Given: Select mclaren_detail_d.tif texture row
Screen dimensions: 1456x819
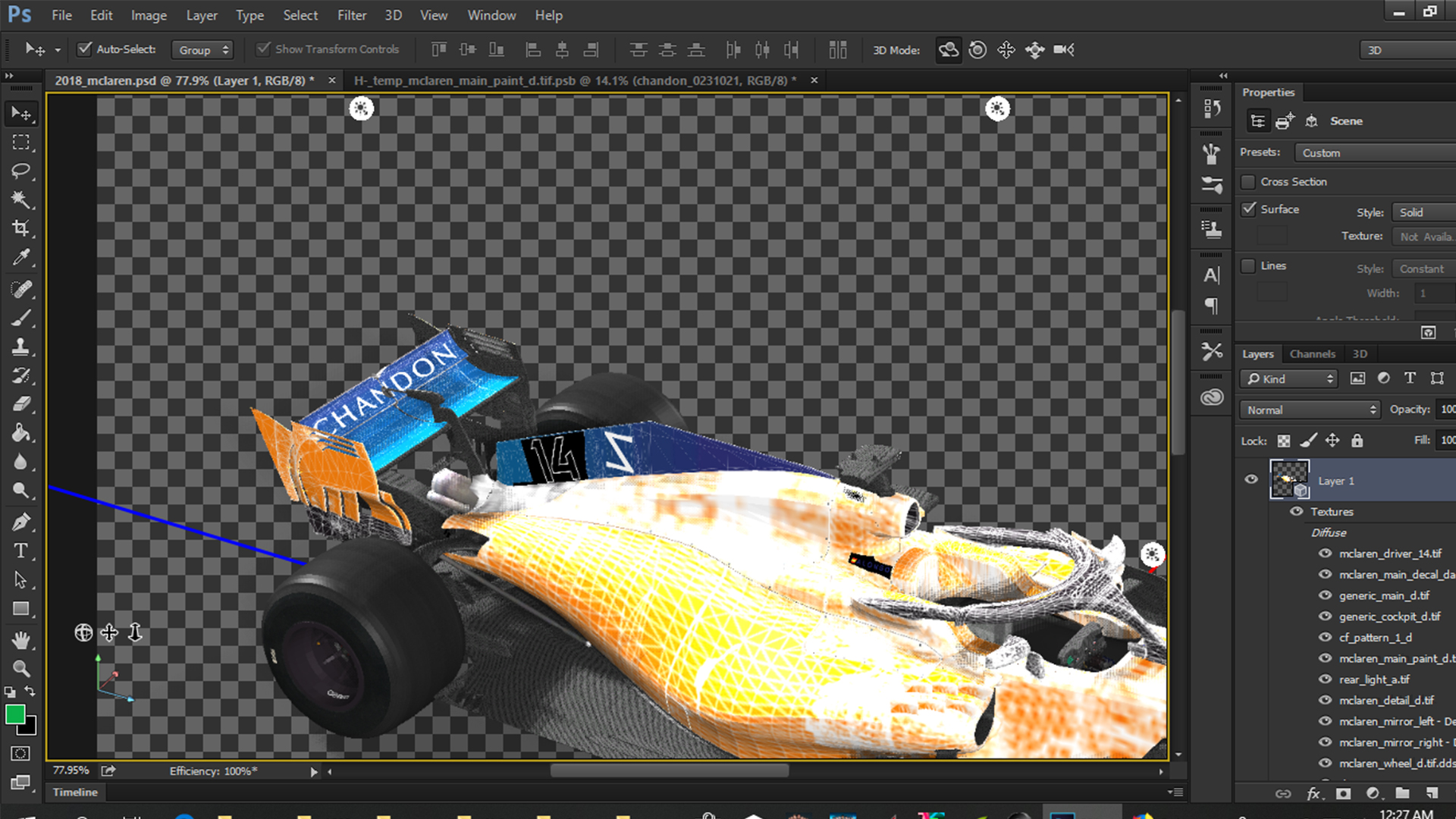Looking at the screenshot, I should 1386,701.
